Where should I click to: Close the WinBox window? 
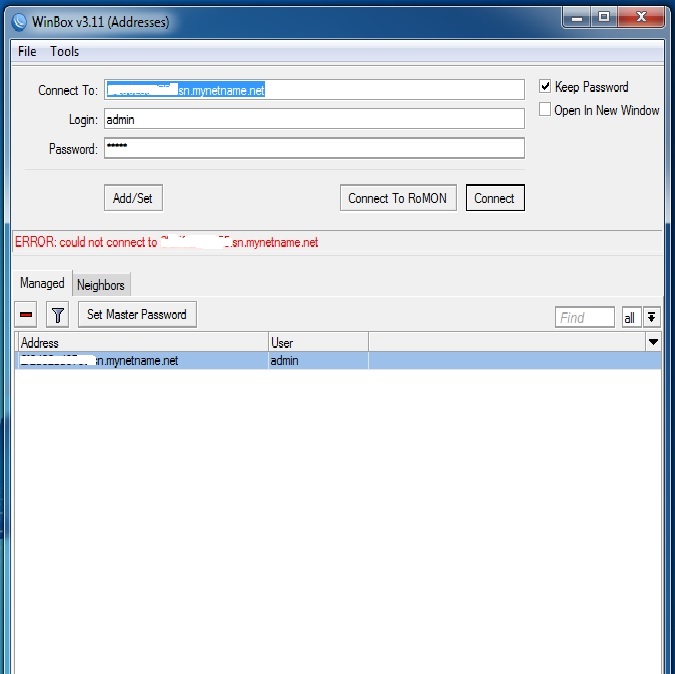(x=641, y=18)
